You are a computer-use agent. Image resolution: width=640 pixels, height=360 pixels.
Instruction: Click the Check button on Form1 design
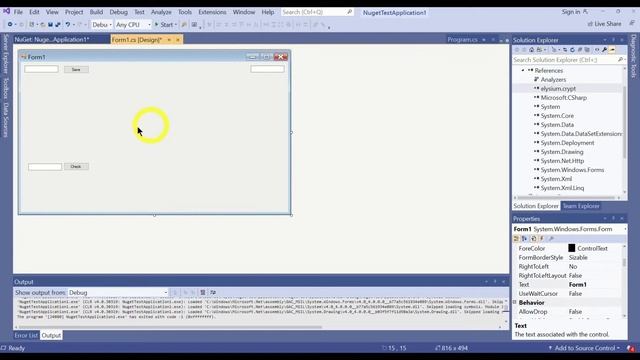point(76,167)
